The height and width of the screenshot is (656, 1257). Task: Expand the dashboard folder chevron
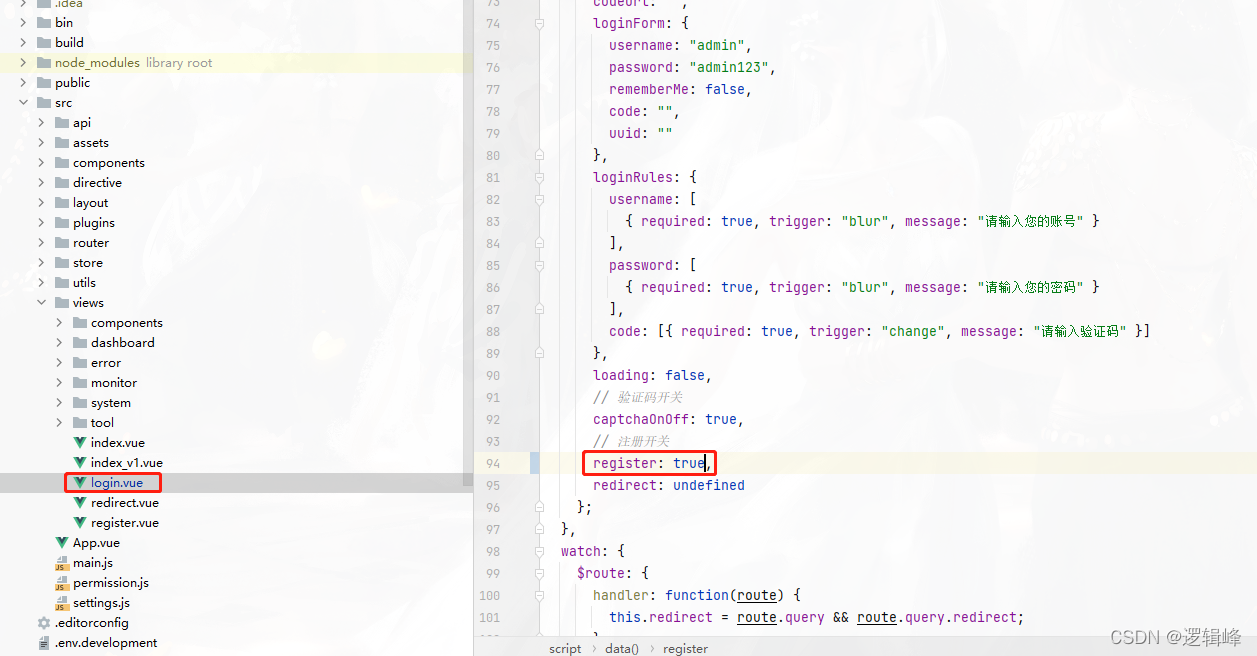coord(59,342)
